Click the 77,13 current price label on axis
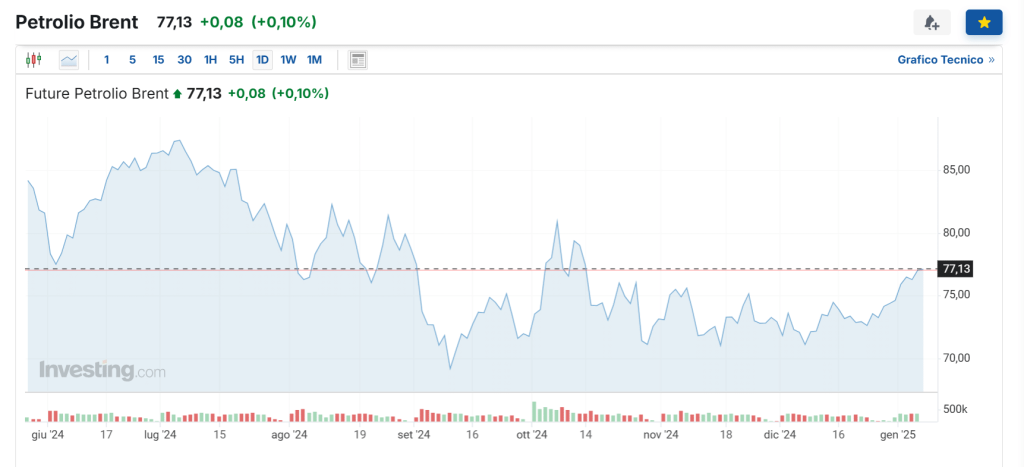Image resolution: width=1024 pixels, height=467 pixels. 955,269
